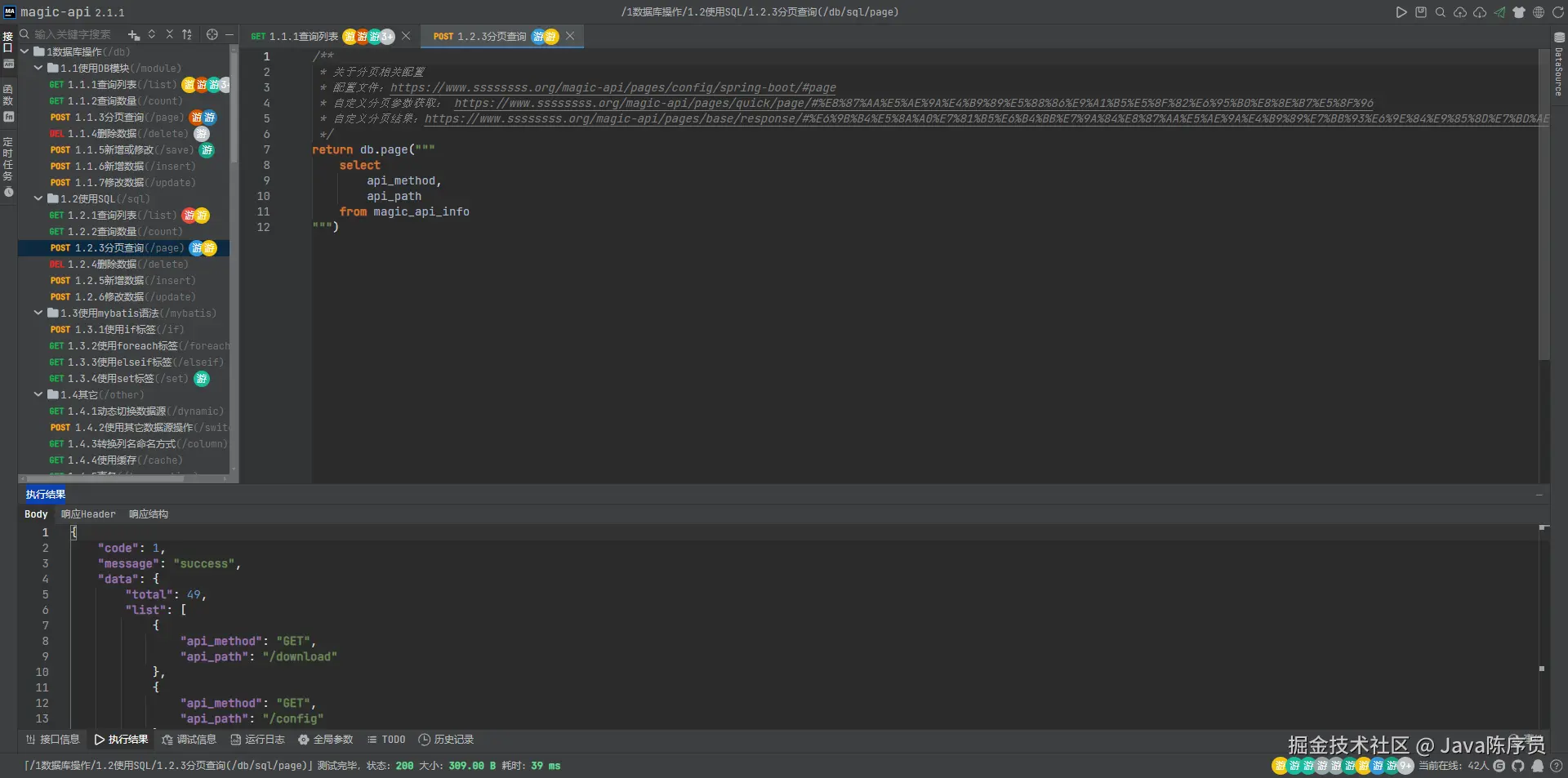Create a new group with the plus-folder icon

[x=134, y=35]
